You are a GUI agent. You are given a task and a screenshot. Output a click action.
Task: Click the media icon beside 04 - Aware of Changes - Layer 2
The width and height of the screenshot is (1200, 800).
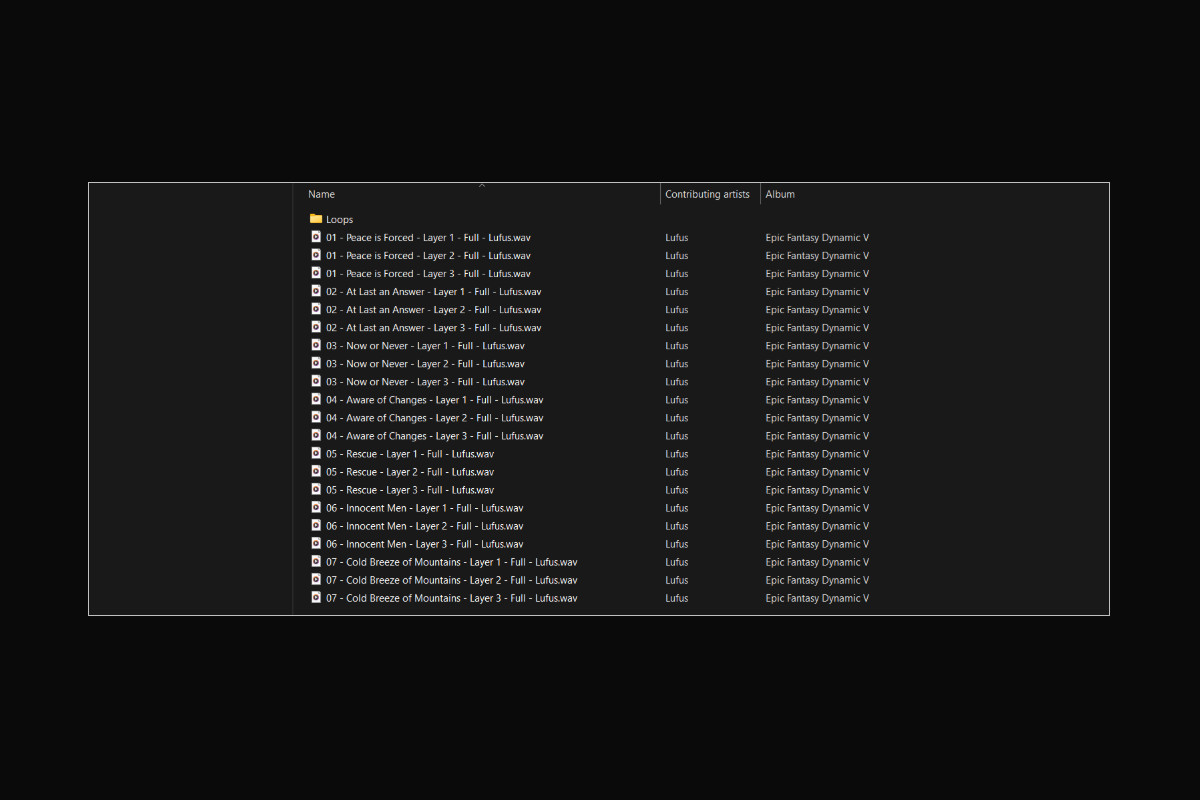point(317,417)
